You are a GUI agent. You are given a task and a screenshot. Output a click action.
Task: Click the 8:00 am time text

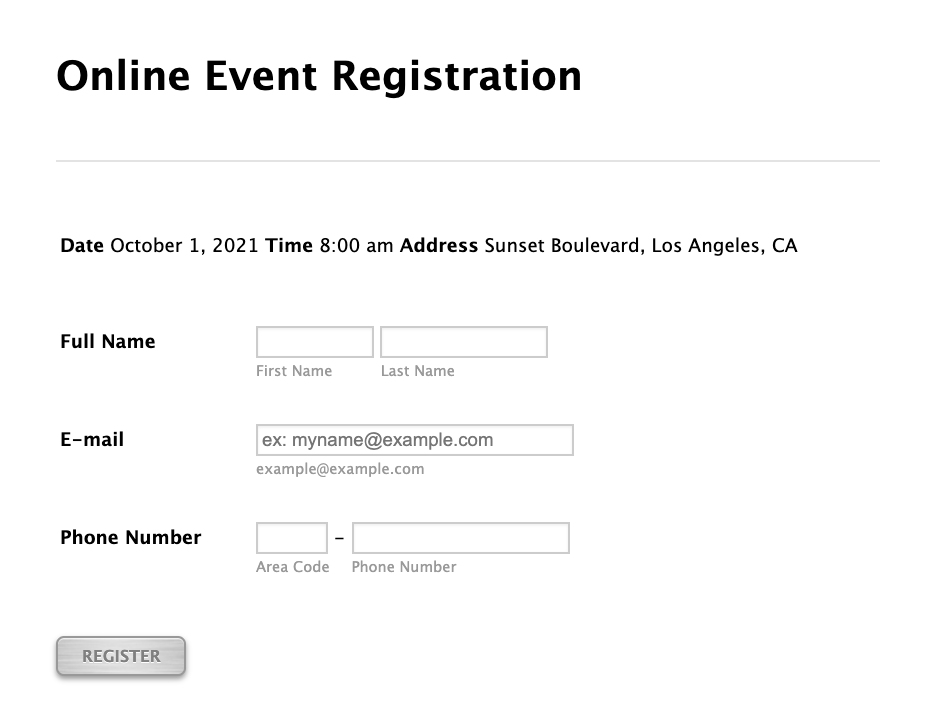(356, 246)
